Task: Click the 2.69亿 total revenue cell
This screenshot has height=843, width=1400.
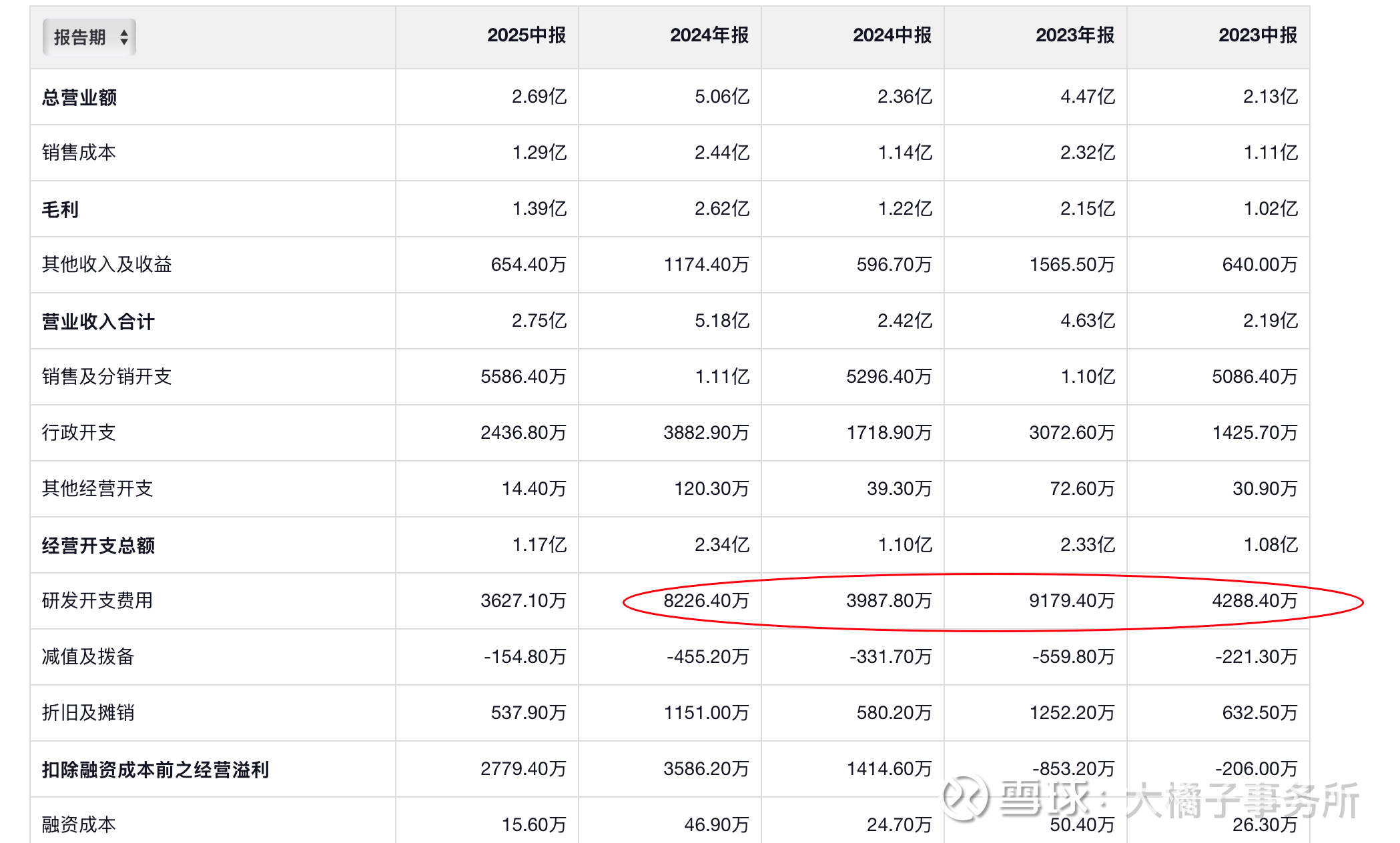Action: point(539,97)
